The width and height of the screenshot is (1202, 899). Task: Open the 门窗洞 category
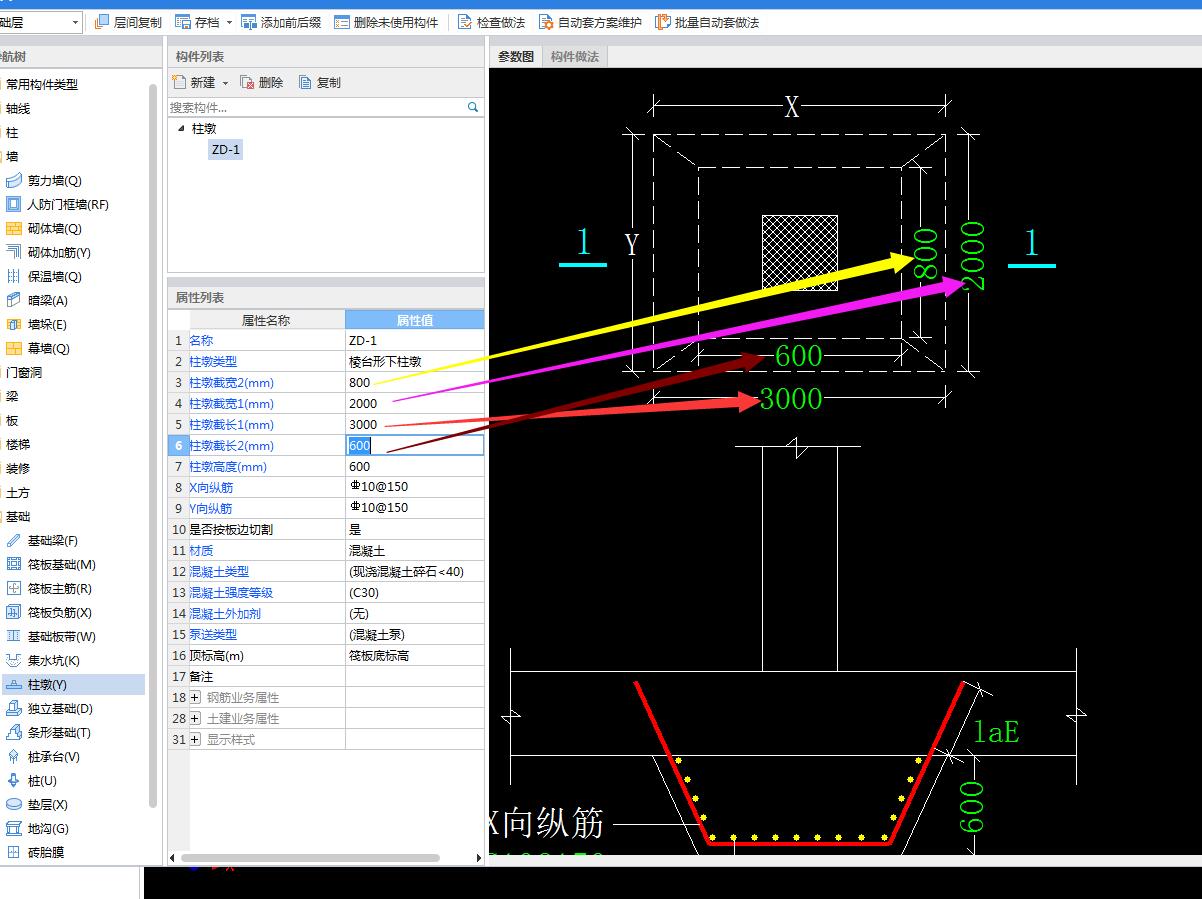(24, 373)
